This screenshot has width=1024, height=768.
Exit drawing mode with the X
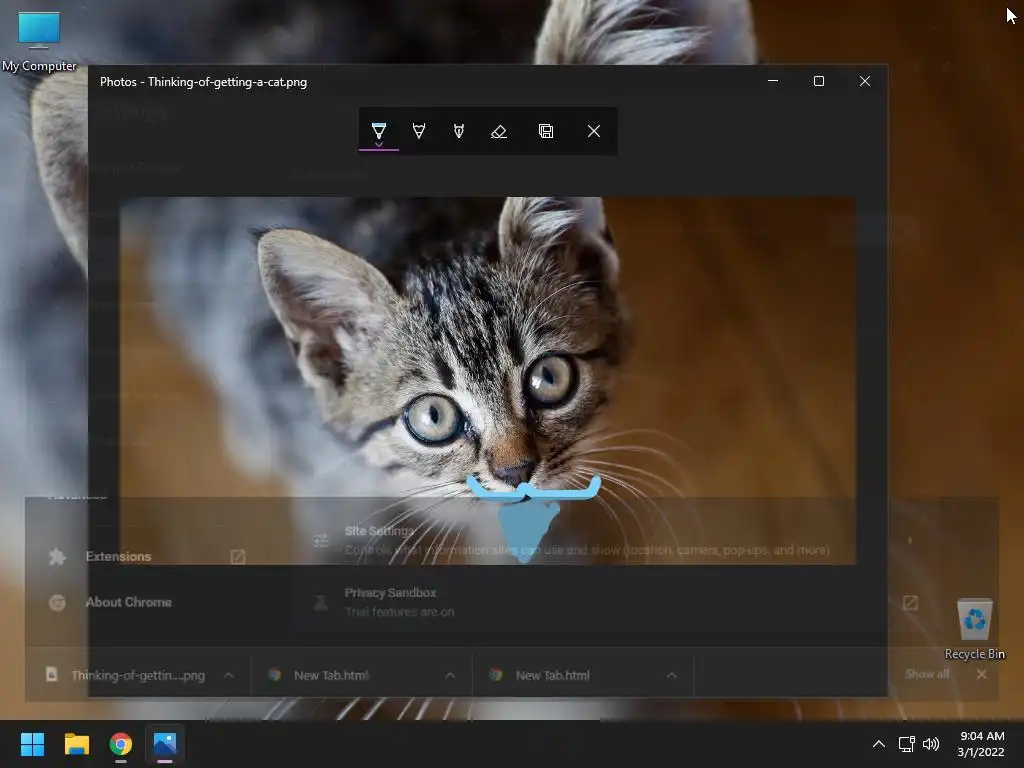[594, 131]
